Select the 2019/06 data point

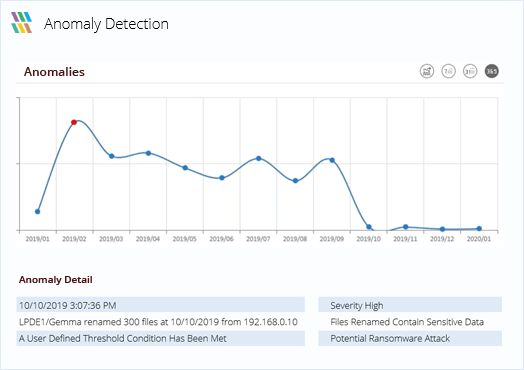click(x=222, y=178)
